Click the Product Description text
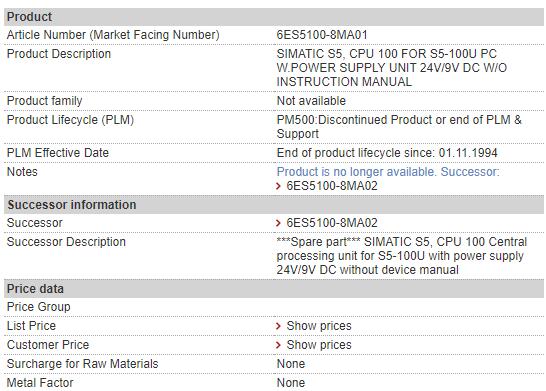The height and width of the screenshot is (391, 546). (x=391, y=68)
